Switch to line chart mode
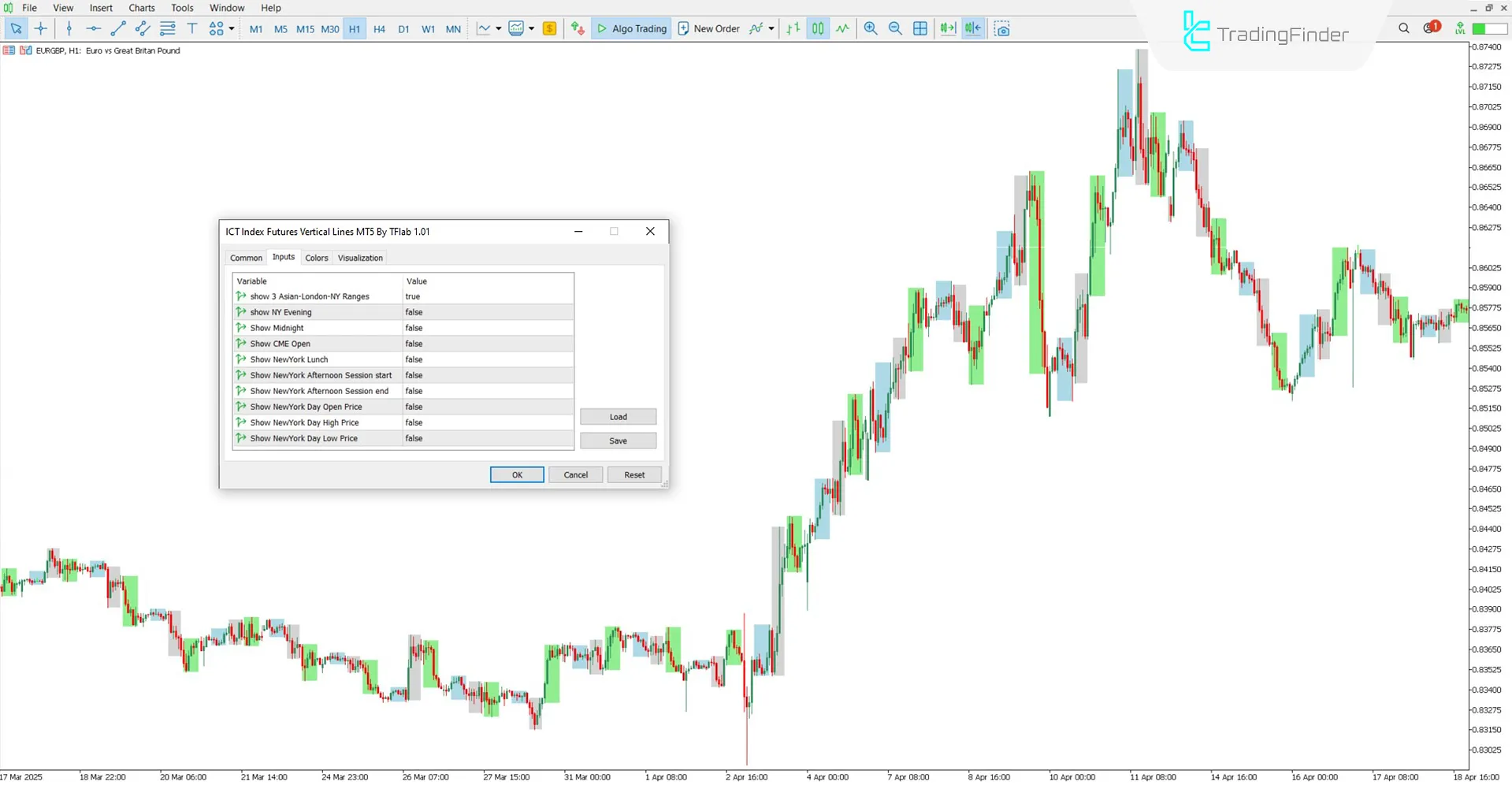This screenshot has height=785, width=1512. point(842,28)
